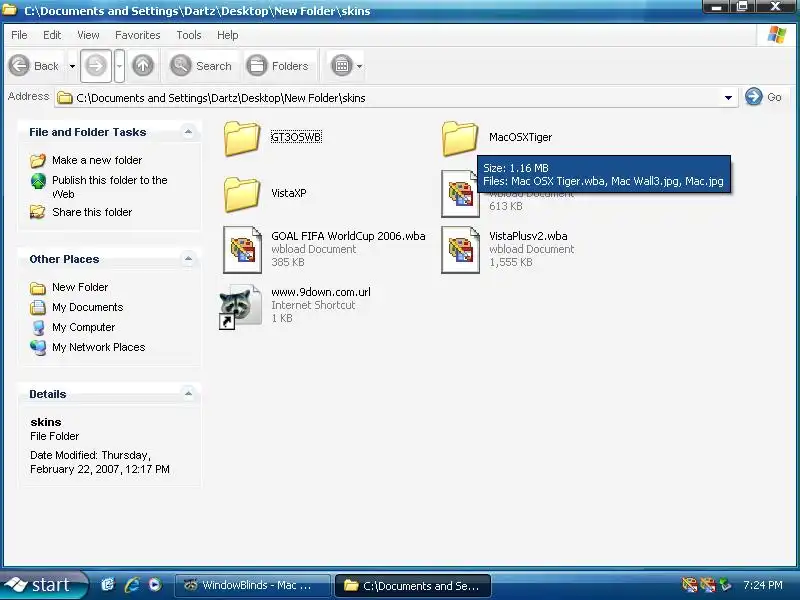
Task: Open the Views button menu
Action: [x=346, y=66]
